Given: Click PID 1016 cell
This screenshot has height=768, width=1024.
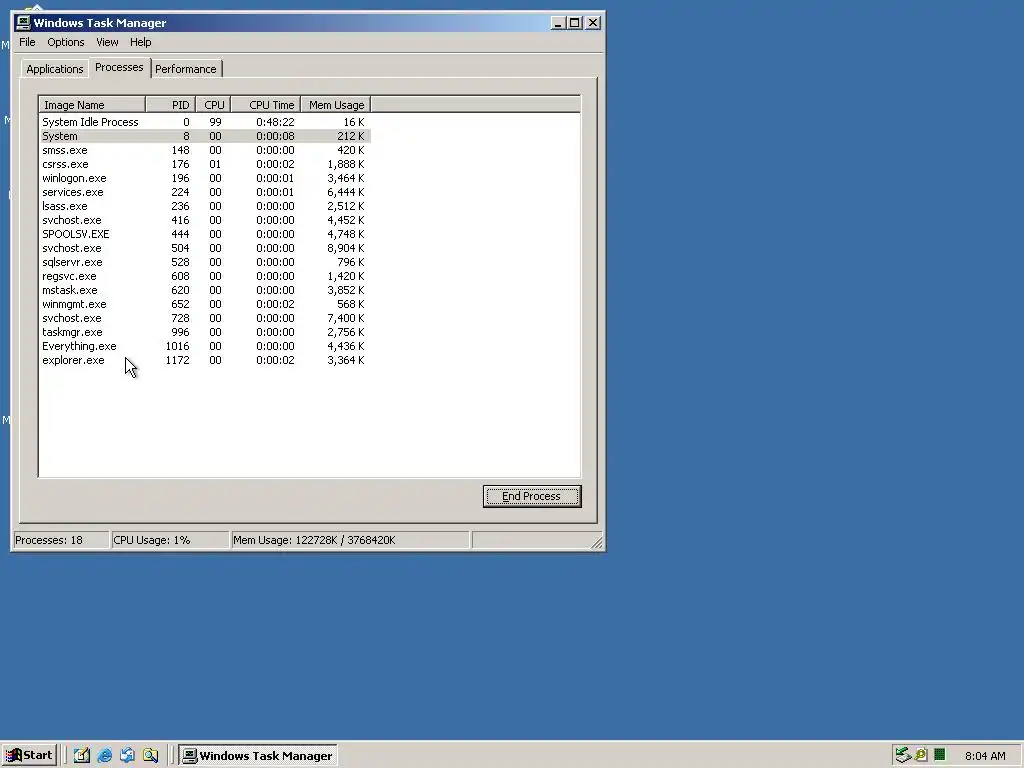Looking at the screenshot, I should tap(177, 346).
